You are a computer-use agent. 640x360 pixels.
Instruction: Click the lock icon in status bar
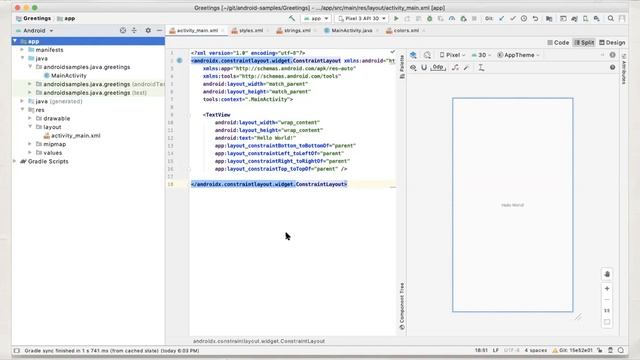point(600,350)
